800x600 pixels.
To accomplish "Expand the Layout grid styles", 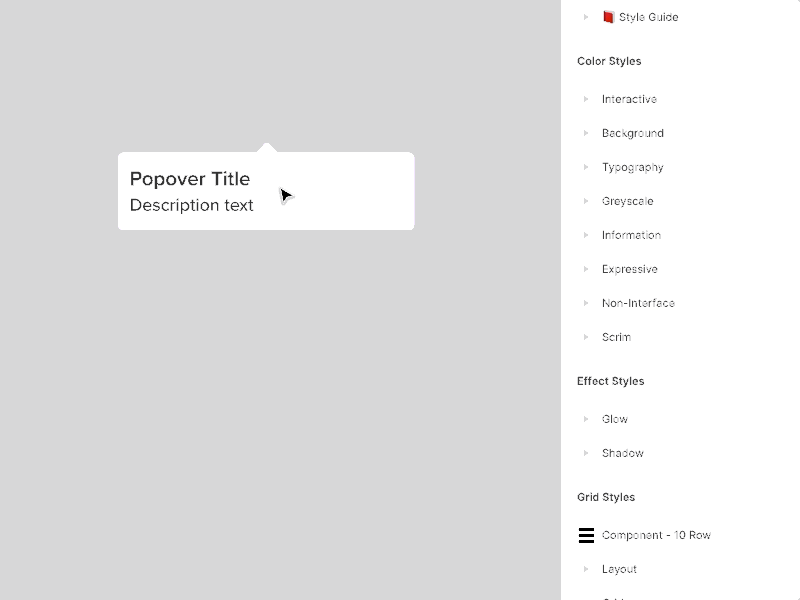I will click(587, 569).
